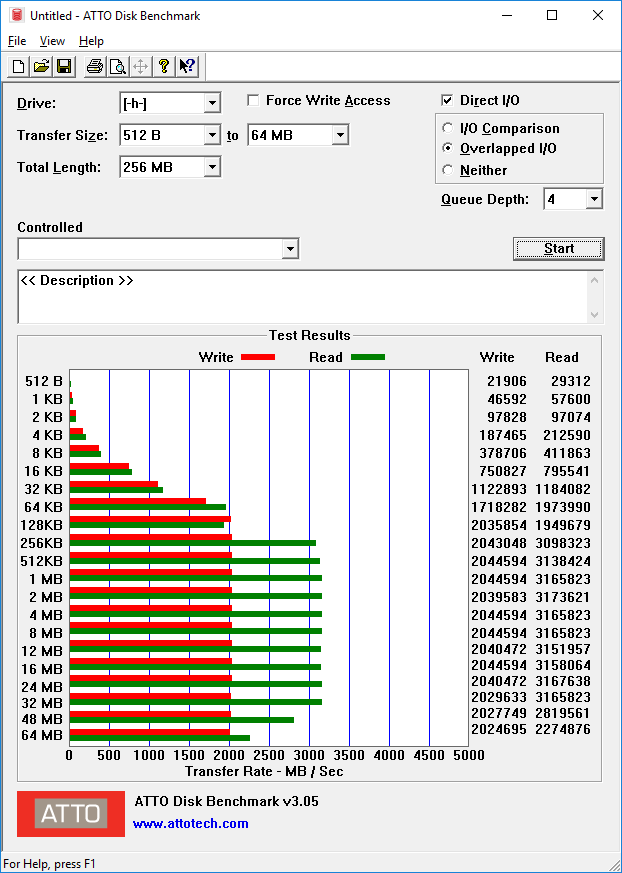
Task: Click the Save floppy disk icon
Action: point(64,67)
